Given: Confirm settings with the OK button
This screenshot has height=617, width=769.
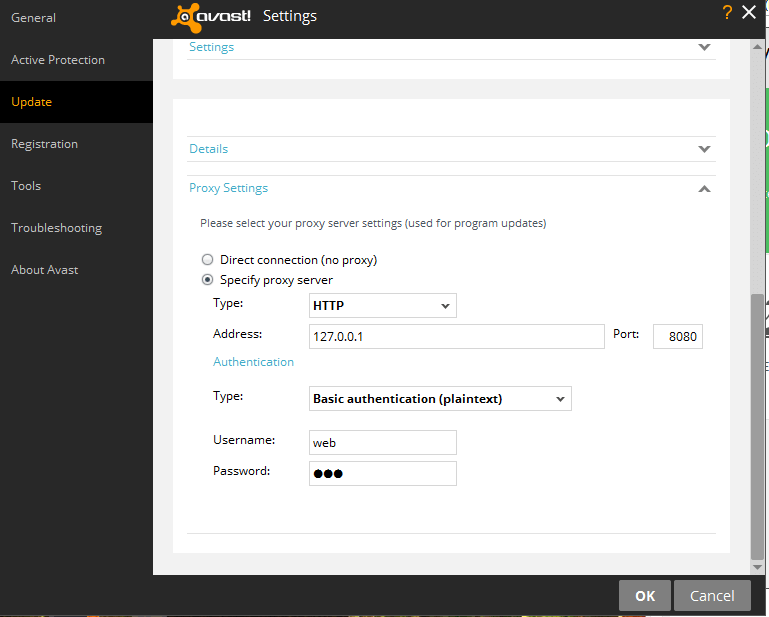Looking at the screenshot, I should tap(644, 595).
